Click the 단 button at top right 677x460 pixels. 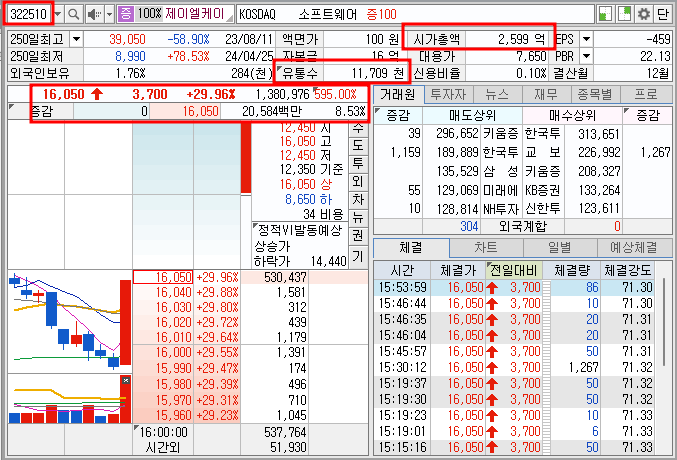point(663,14)
